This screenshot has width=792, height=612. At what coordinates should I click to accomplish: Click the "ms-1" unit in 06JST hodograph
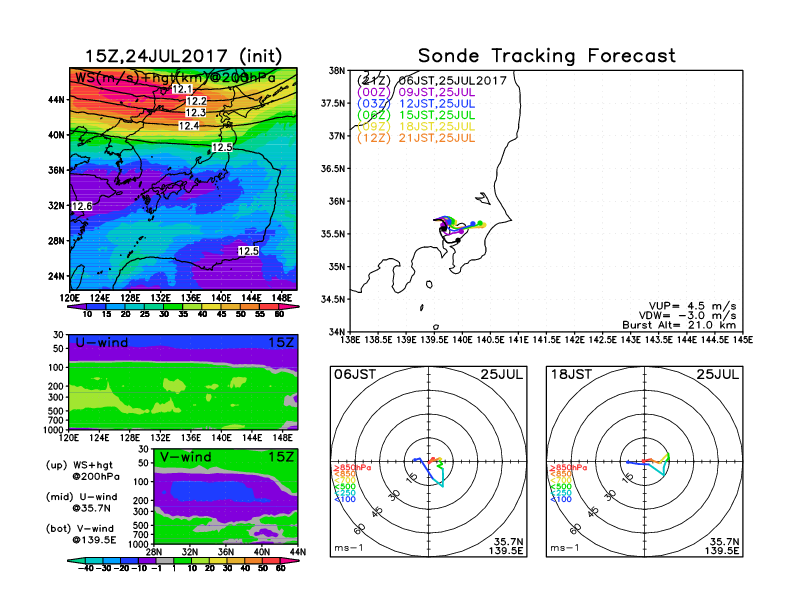(349, 548)
